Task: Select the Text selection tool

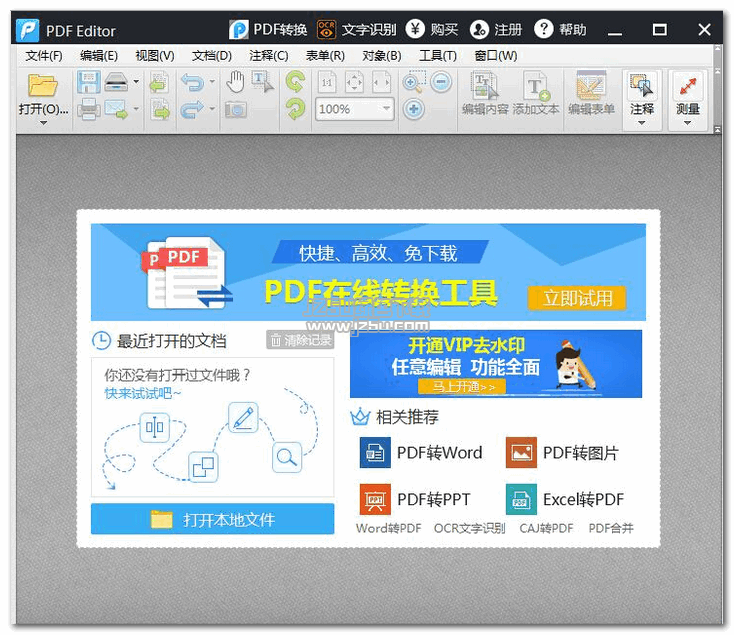Action: 262,82
